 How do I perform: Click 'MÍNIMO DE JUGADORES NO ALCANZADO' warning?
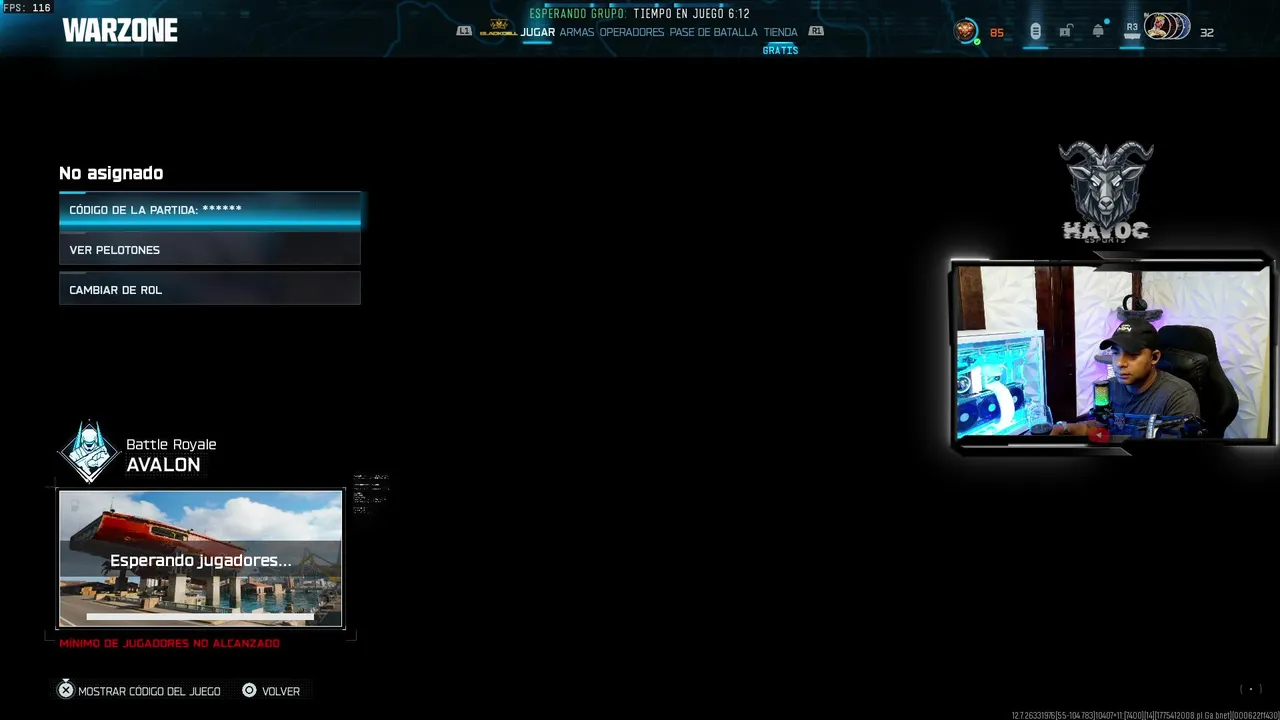(170, 643)
